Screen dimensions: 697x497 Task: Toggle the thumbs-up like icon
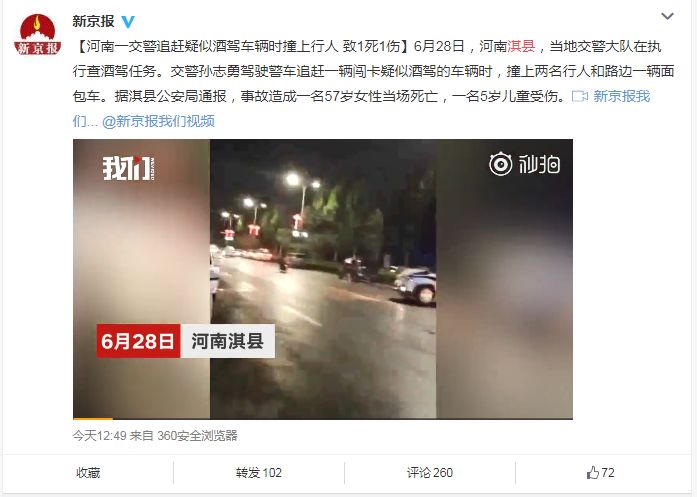tap(593, 473)
